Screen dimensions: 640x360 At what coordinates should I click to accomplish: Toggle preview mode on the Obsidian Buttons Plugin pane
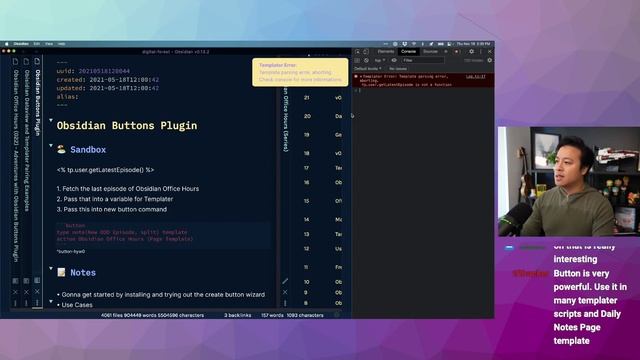[x=37, y=280]
